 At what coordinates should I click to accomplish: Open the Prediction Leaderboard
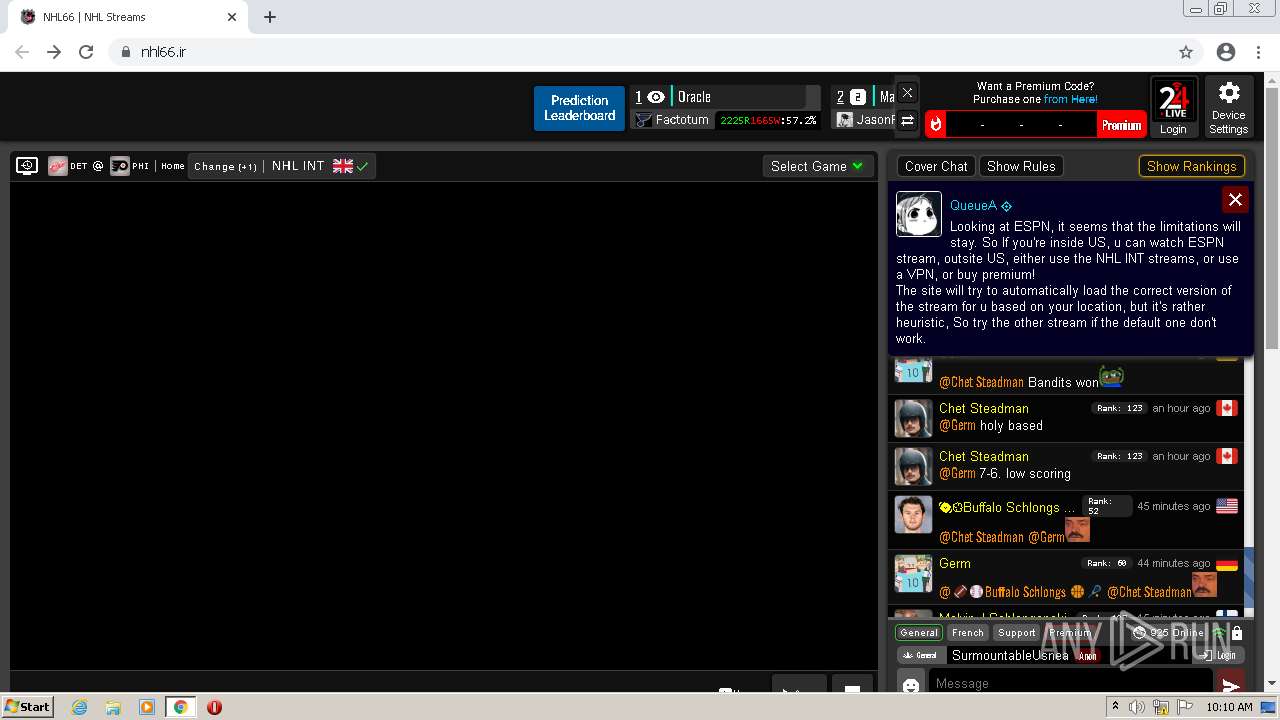(579, 108)
